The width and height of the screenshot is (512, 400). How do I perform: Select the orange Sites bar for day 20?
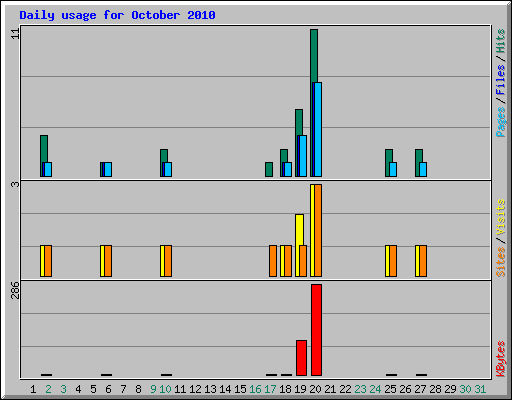(318, 230)
